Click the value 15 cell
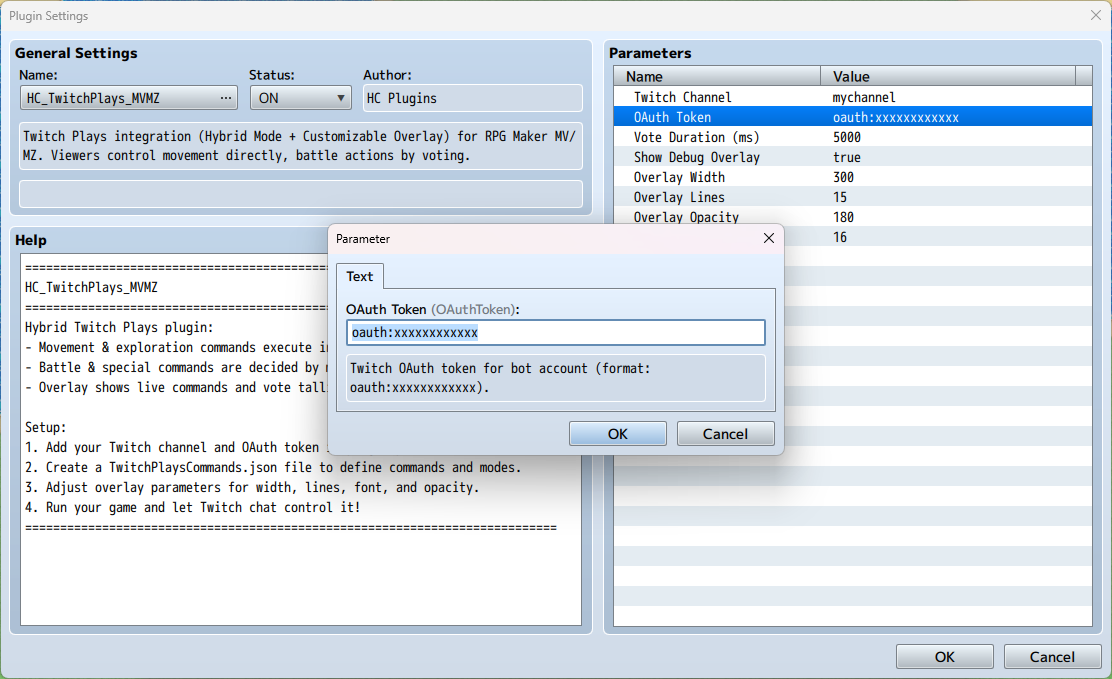Viewport: 1112px width, 679px height. [840, 197]
